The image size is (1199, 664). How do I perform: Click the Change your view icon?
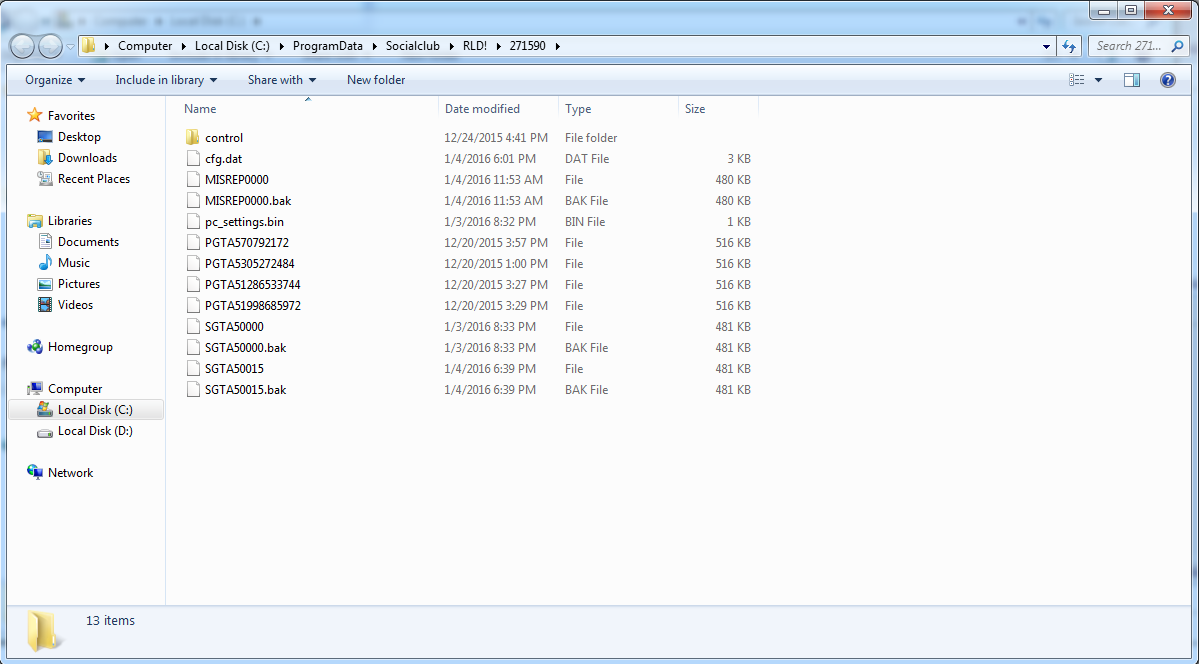[x=1077, y=80]
